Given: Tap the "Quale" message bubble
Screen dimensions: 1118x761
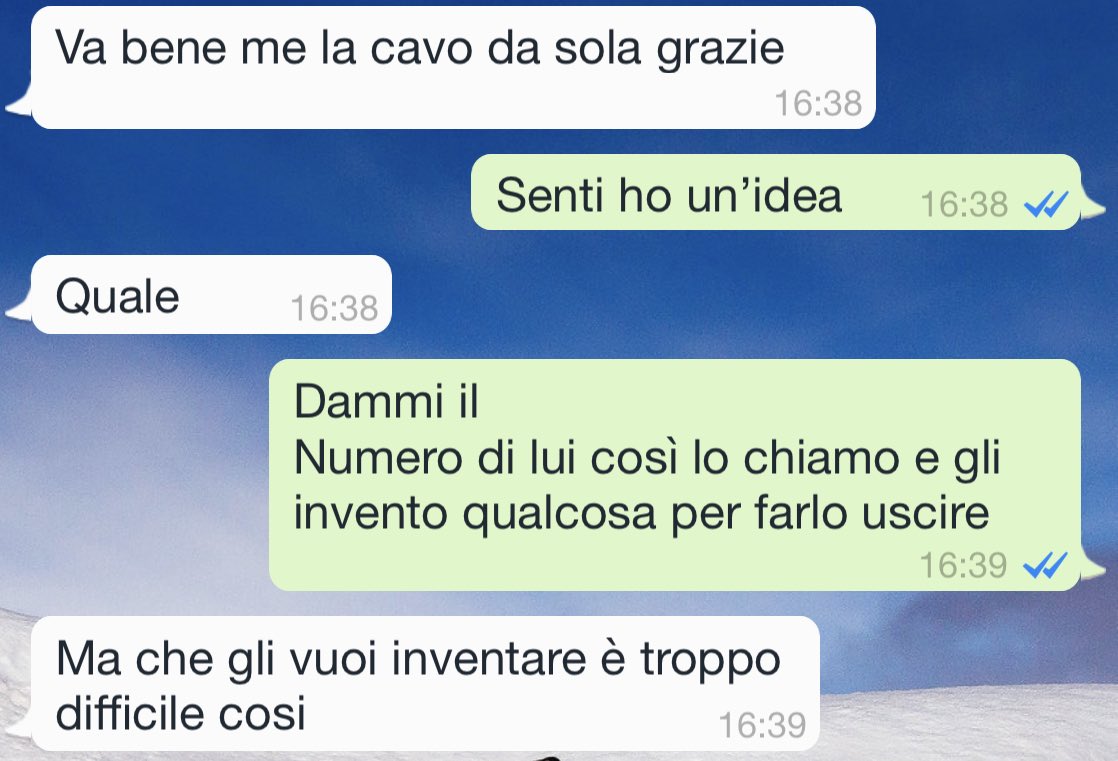Looking at the screenshot, I should pyautogui.click(x=212, y=295).
